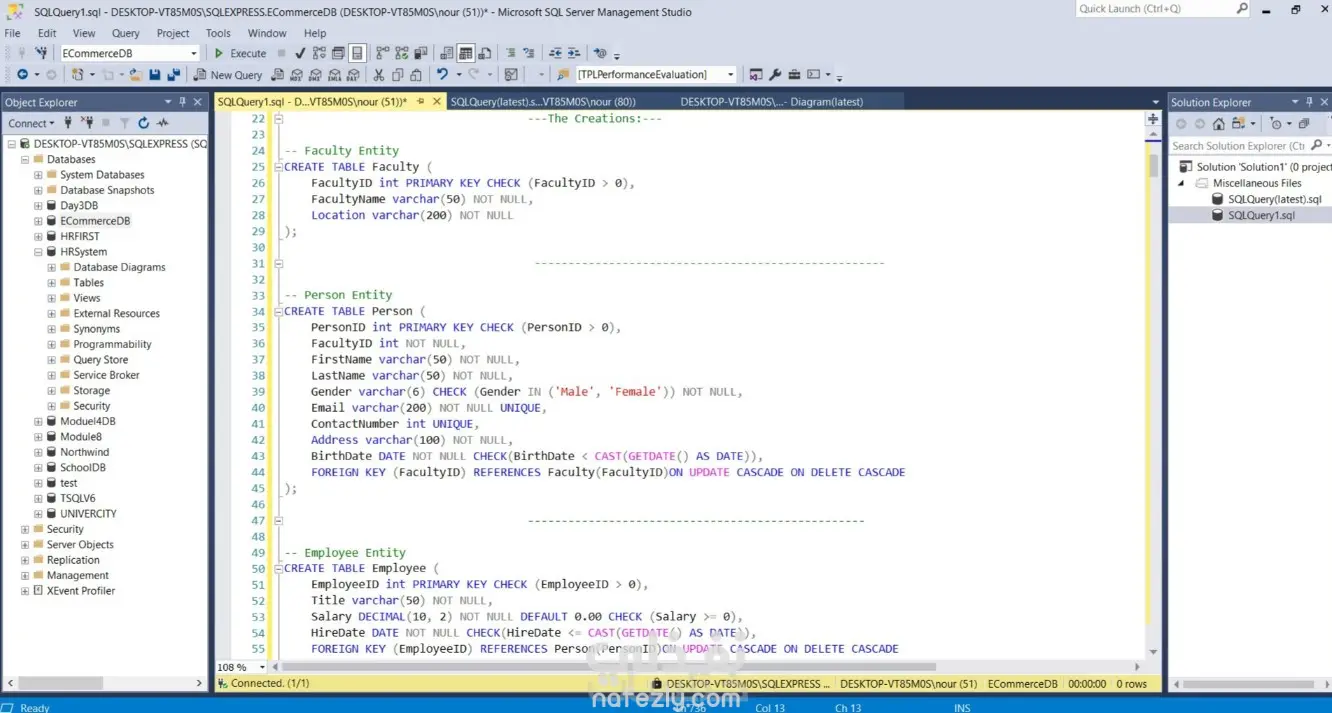Toggle Results to Grid output mode
The height and width of the screenshot is (713, 1332).
466,53
